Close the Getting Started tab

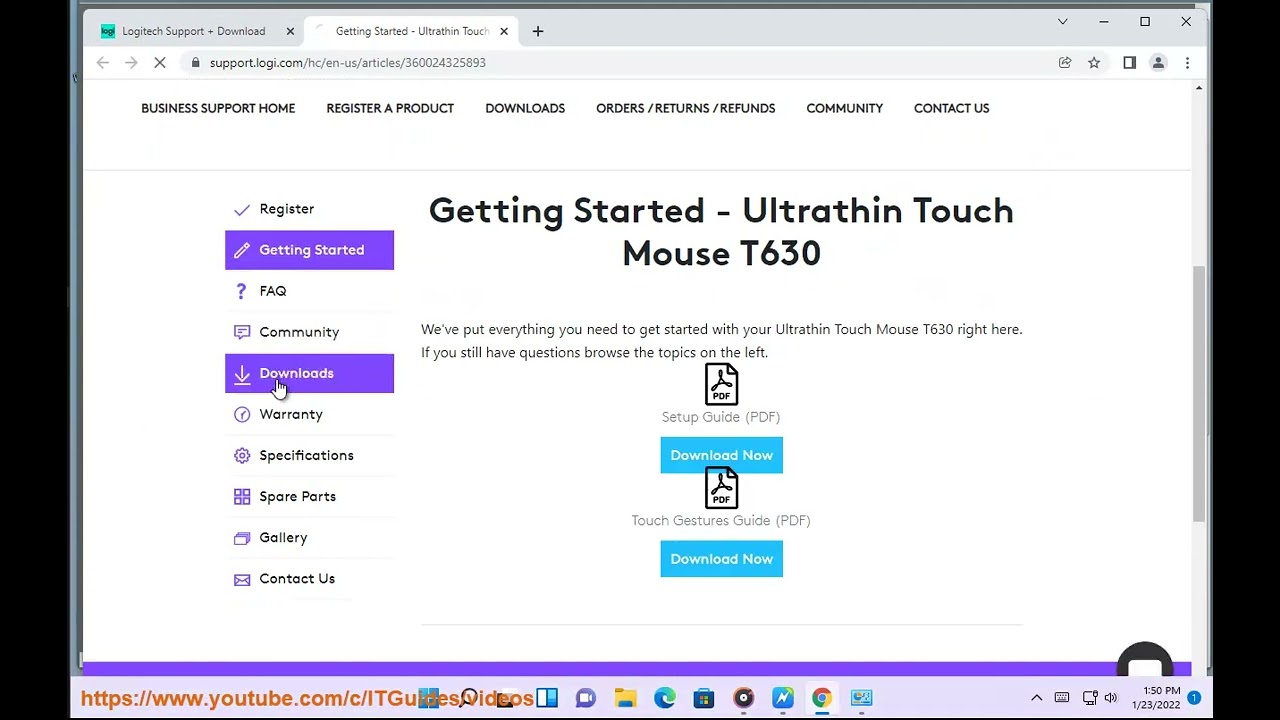(504, 31)
